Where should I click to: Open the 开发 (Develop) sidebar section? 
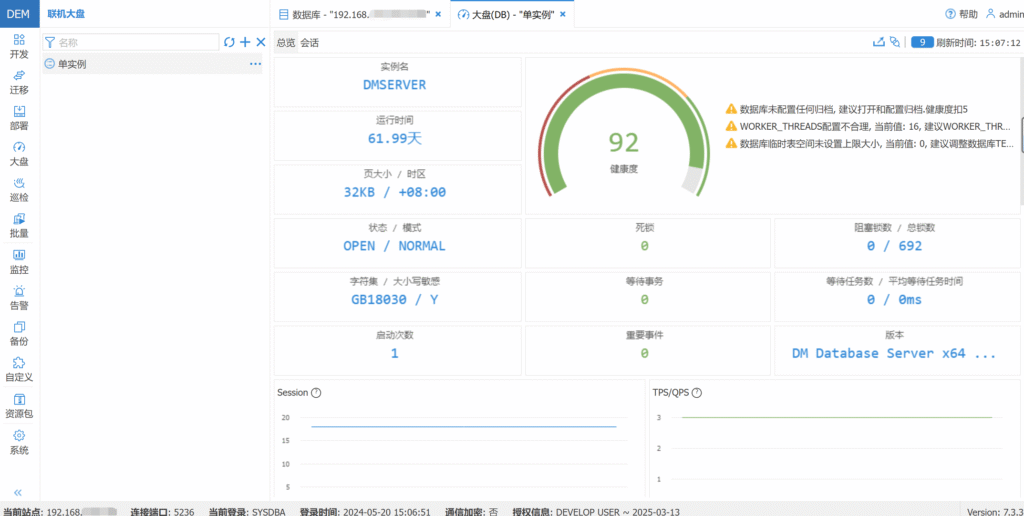(19, 45)
